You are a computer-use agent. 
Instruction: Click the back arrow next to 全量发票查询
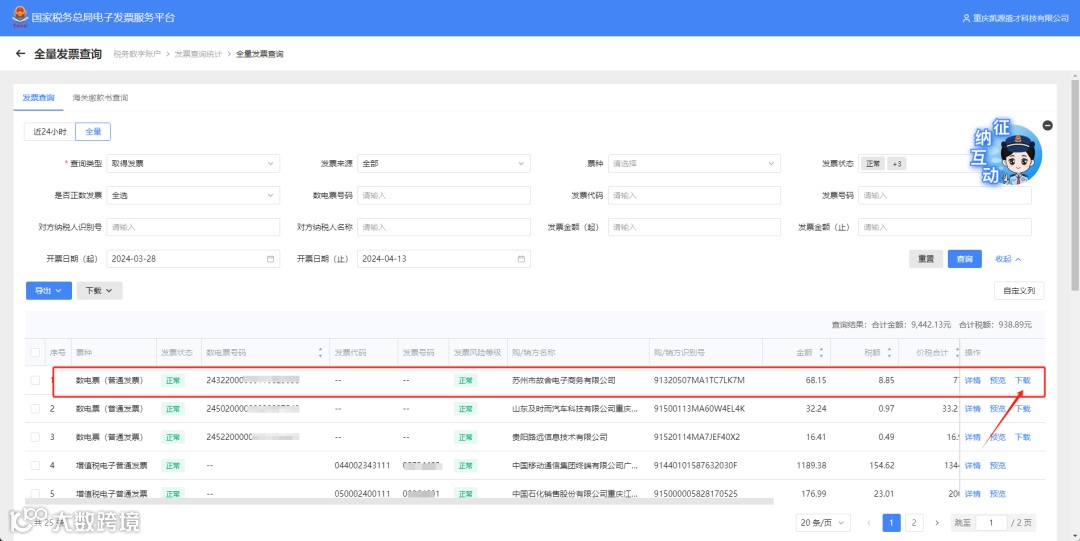21,54
